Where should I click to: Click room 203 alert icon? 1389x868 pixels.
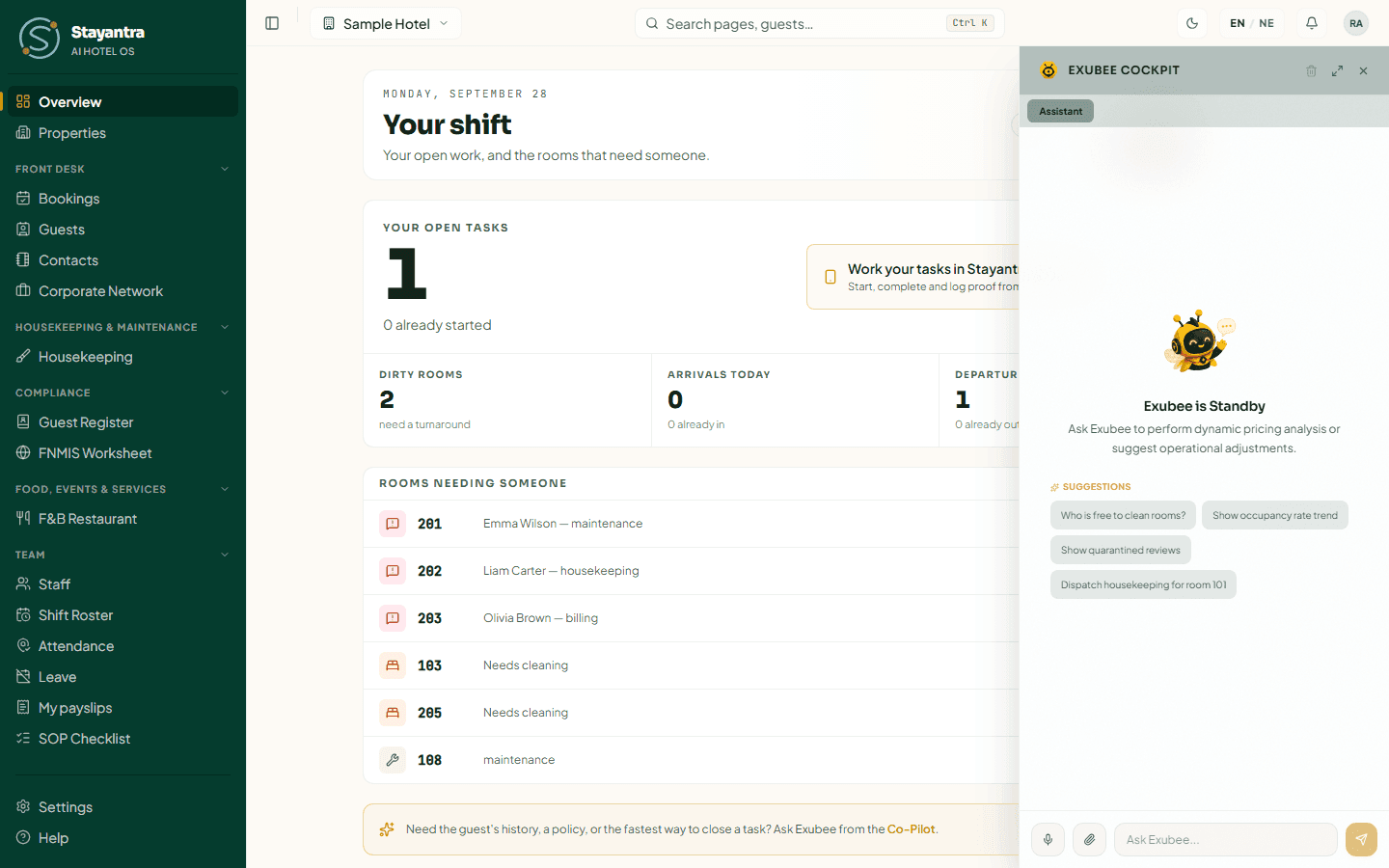tap(393, 618)
